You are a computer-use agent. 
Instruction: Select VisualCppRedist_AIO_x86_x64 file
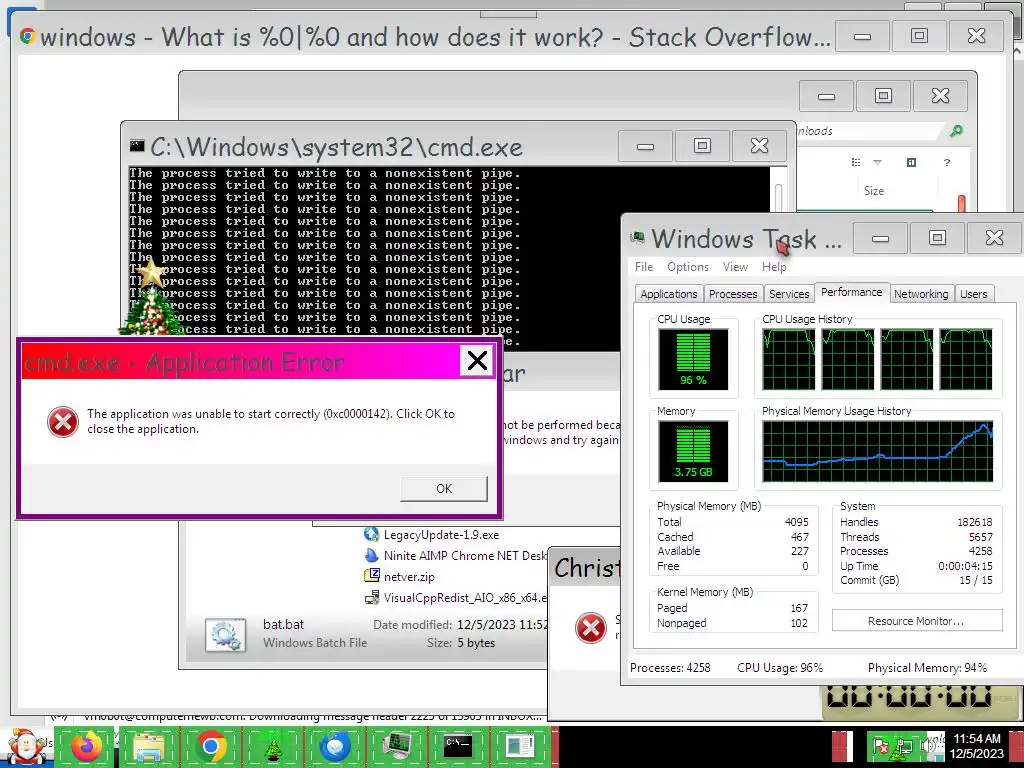click(455, 598)
